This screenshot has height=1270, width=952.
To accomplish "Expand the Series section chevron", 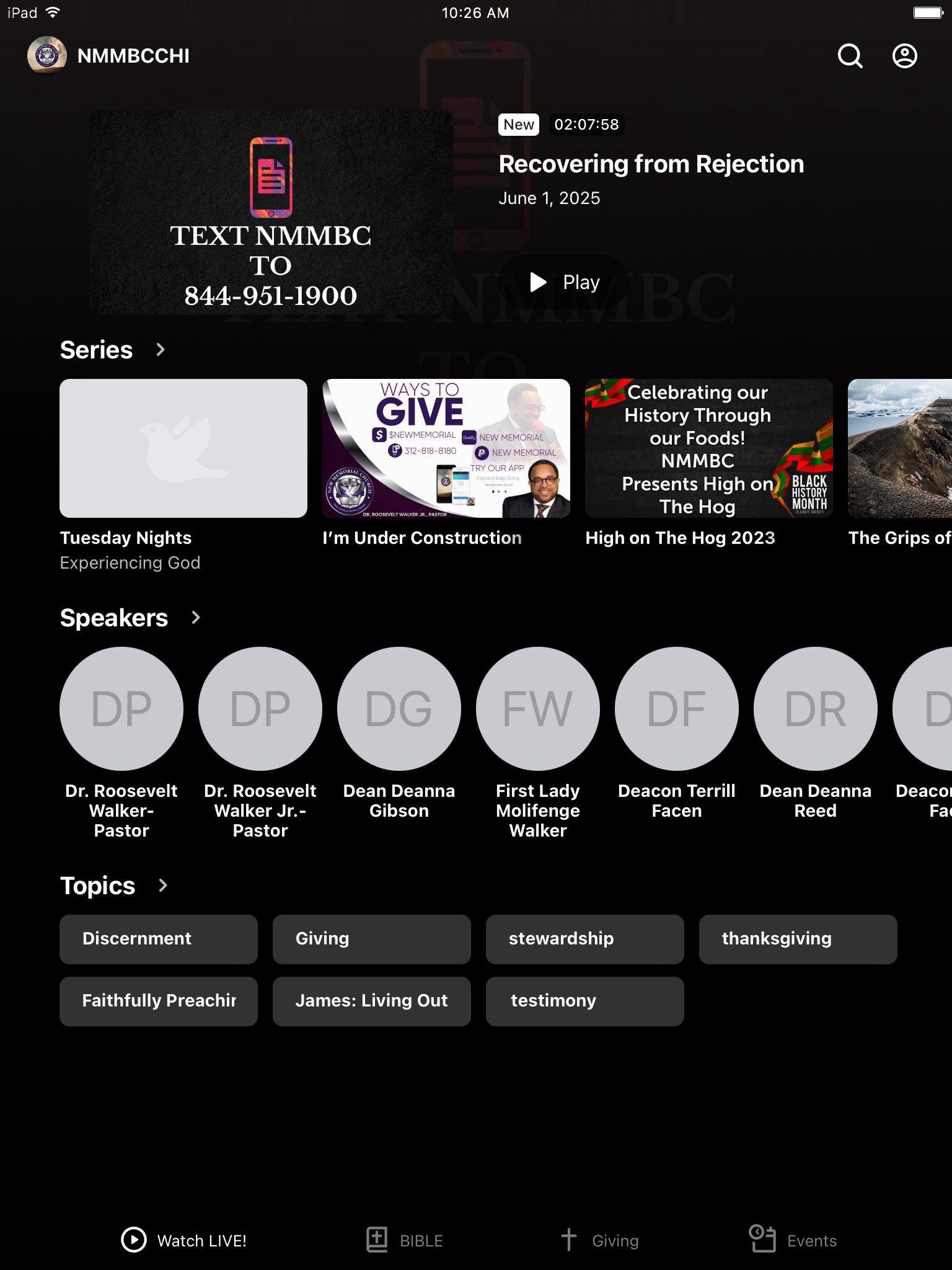I will click(x=161, y=350).
